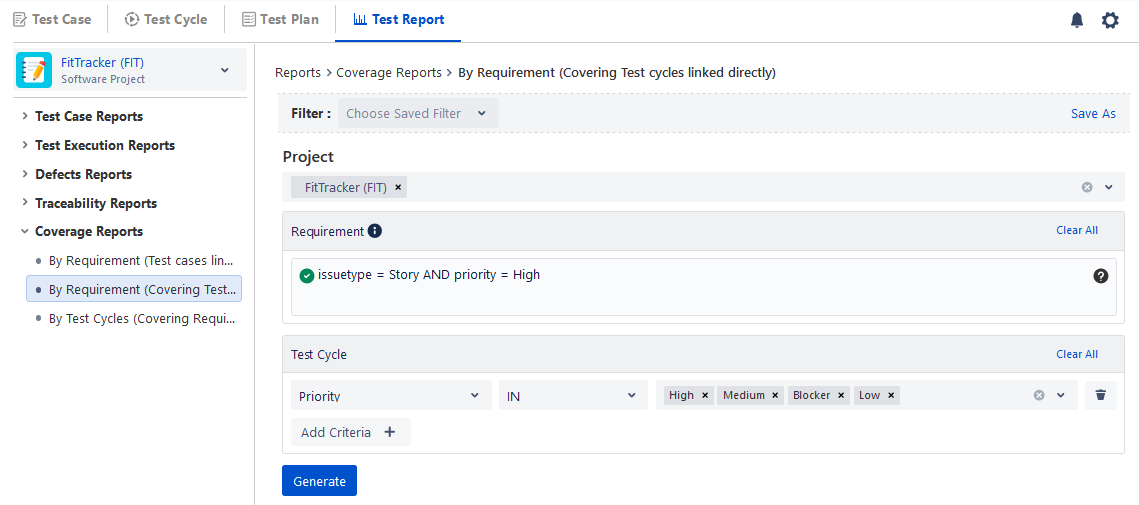Switch to the Test Plan tab
This screenshot has height=505, width=1139.
[x=280, y=20]
